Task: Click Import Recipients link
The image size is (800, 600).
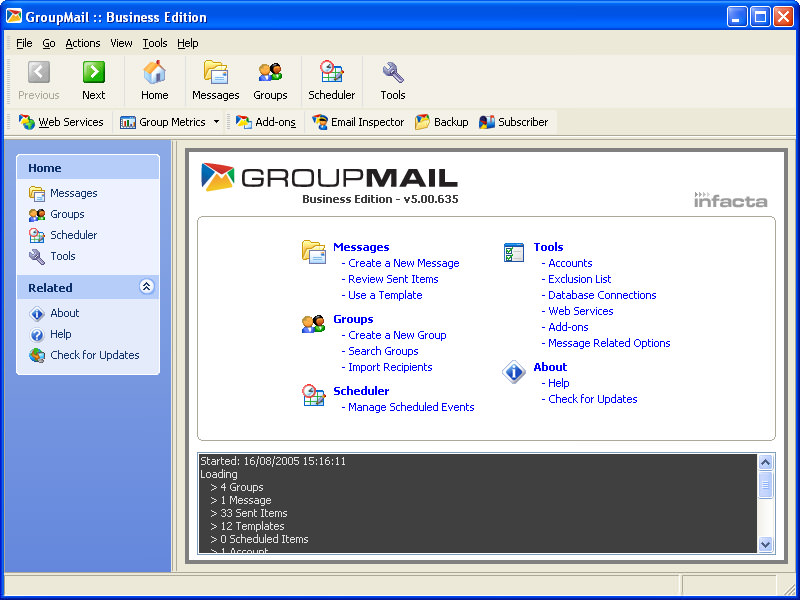Action: [x=390, y=367]
